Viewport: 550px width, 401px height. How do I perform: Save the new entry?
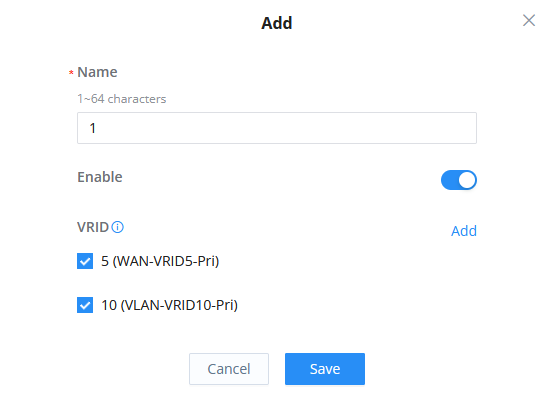click(325, 369)
